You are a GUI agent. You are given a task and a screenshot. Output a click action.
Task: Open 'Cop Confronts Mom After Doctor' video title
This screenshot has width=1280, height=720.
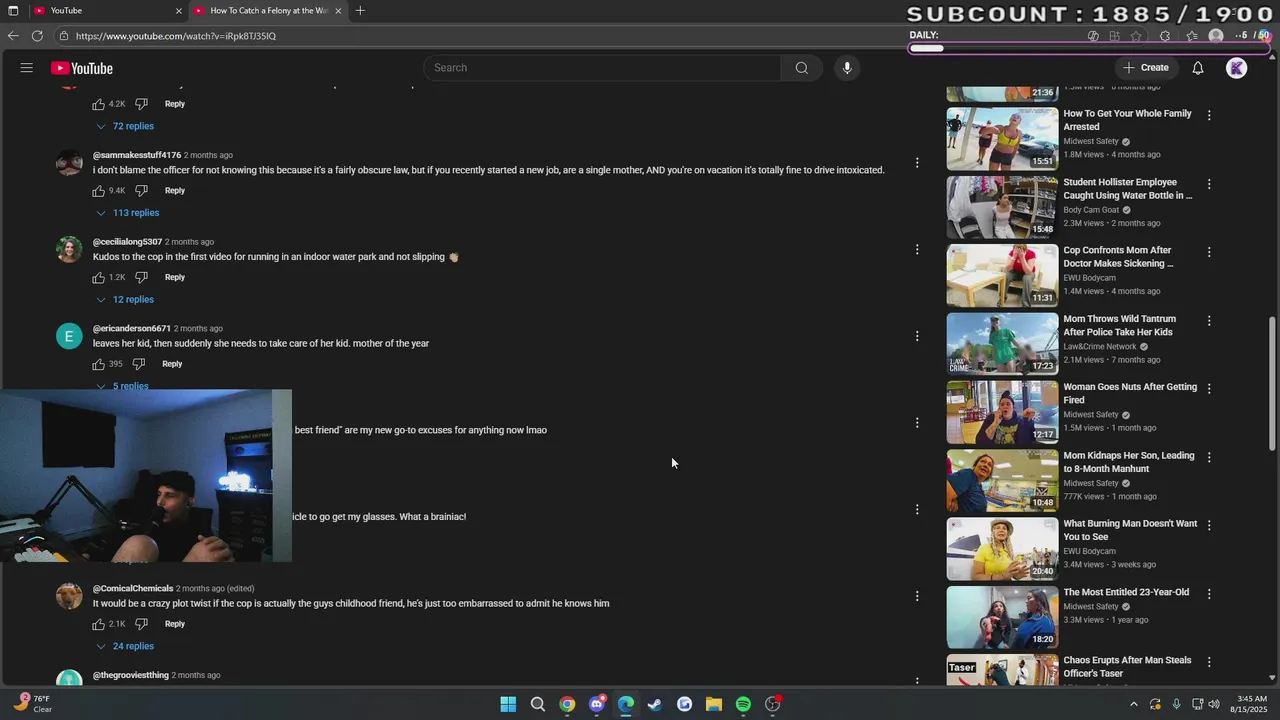tap(1118, 257)
